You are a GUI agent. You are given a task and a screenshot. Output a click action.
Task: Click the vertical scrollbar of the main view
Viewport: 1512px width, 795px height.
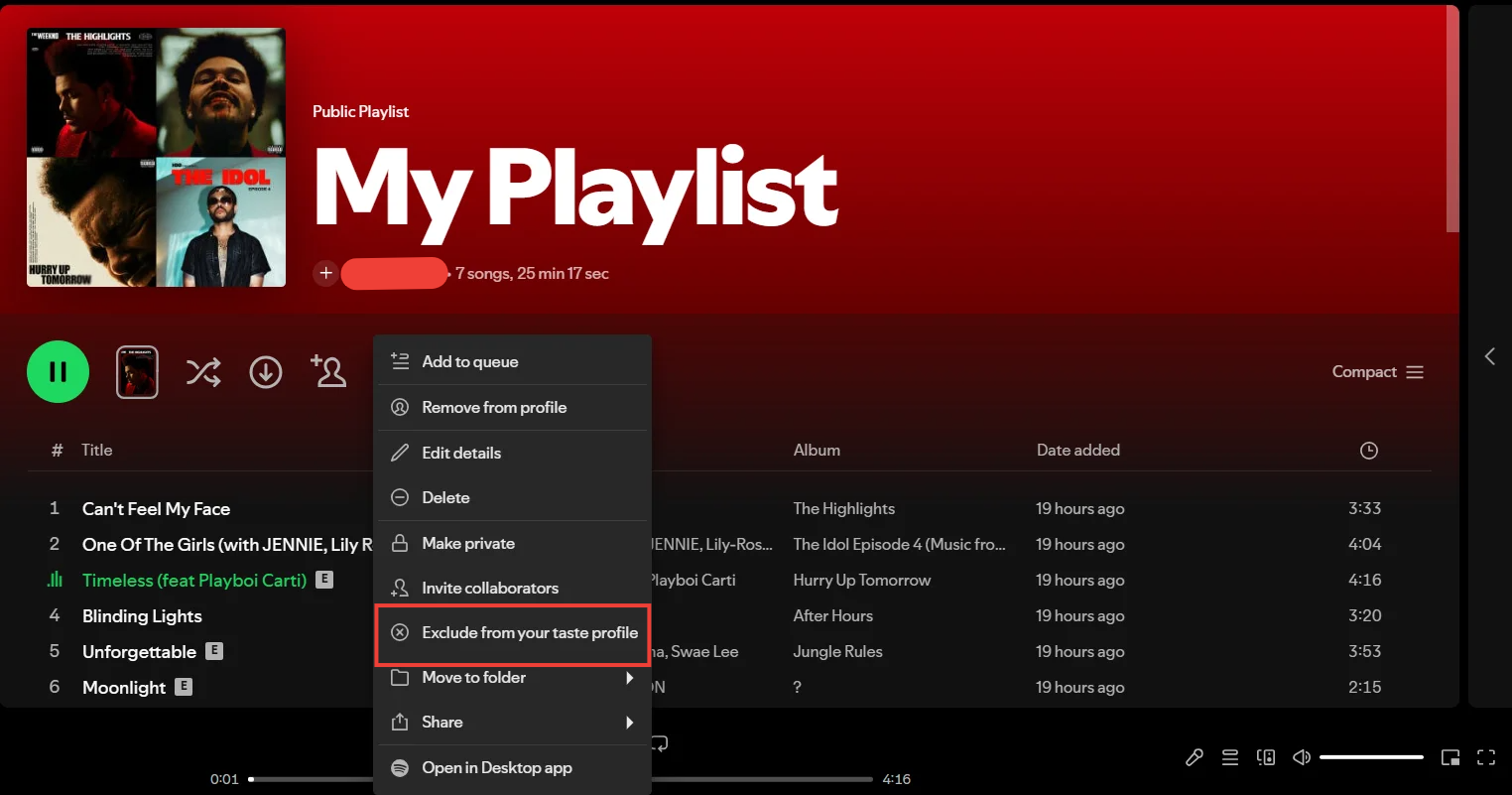coord(1452,121)
